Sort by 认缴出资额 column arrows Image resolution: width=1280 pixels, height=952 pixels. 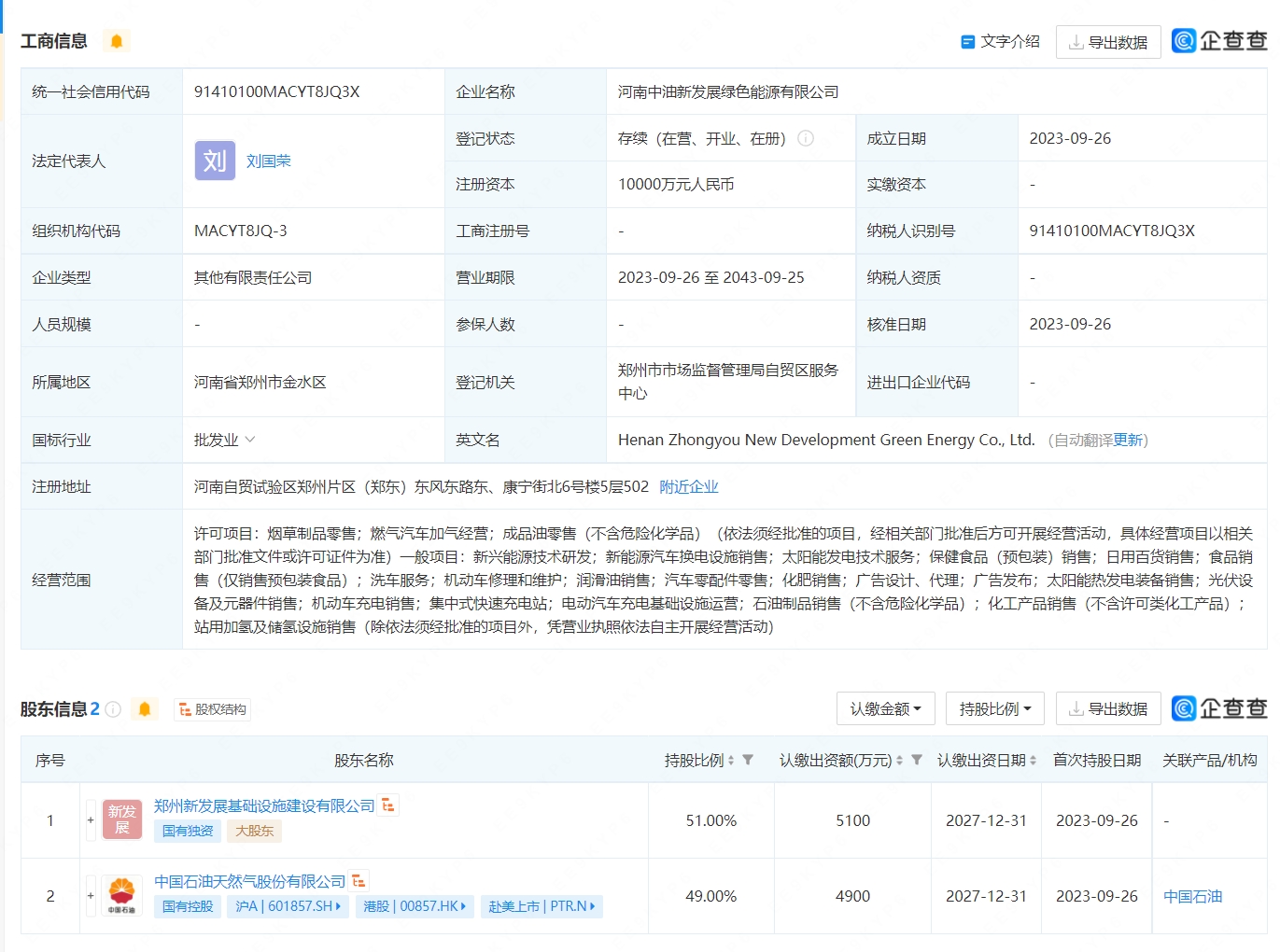click(899, 761)
